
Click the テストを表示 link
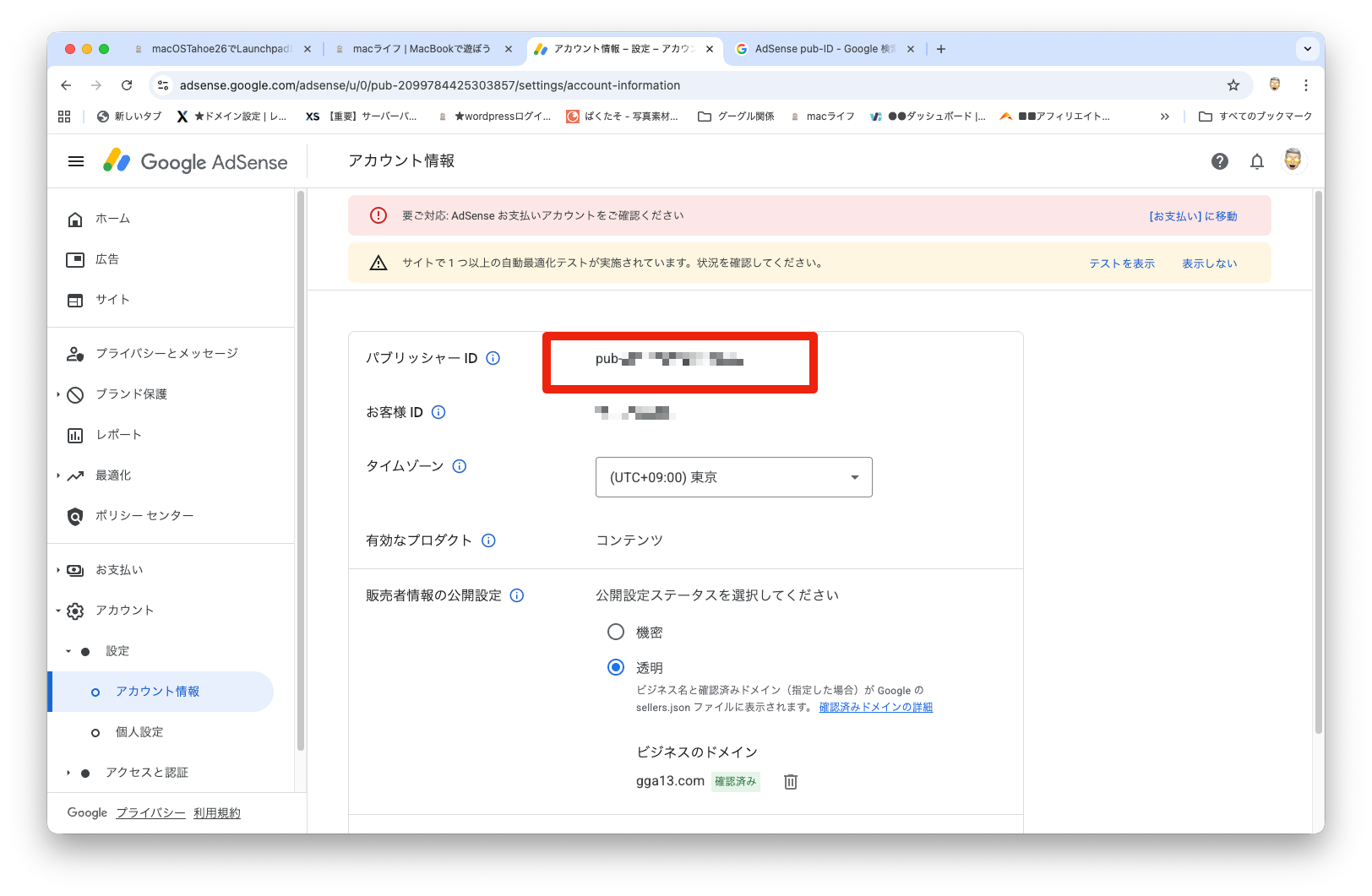point(1121,263)
